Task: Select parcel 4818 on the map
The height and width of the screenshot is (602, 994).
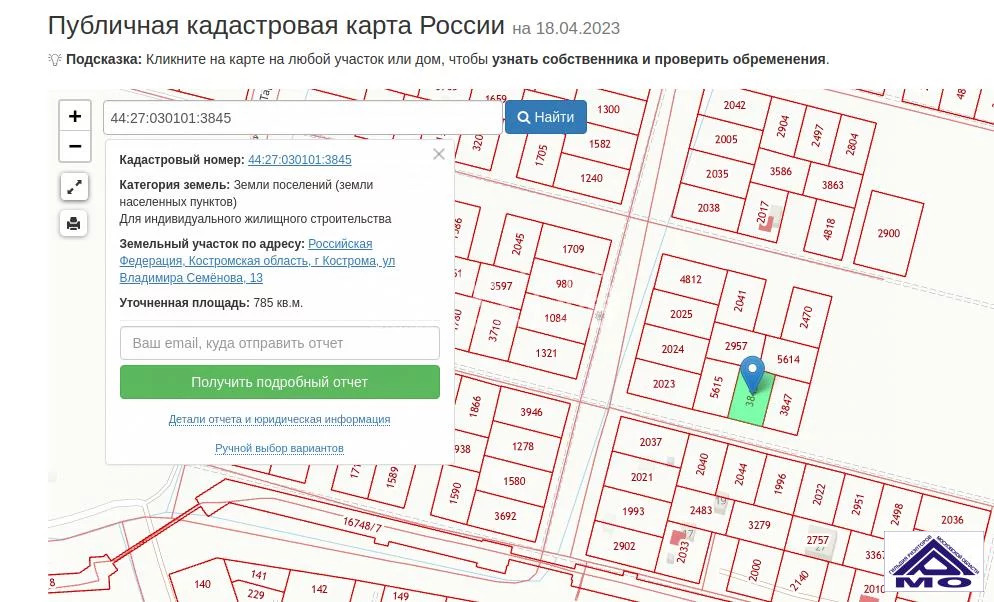Action: [829, 229]
